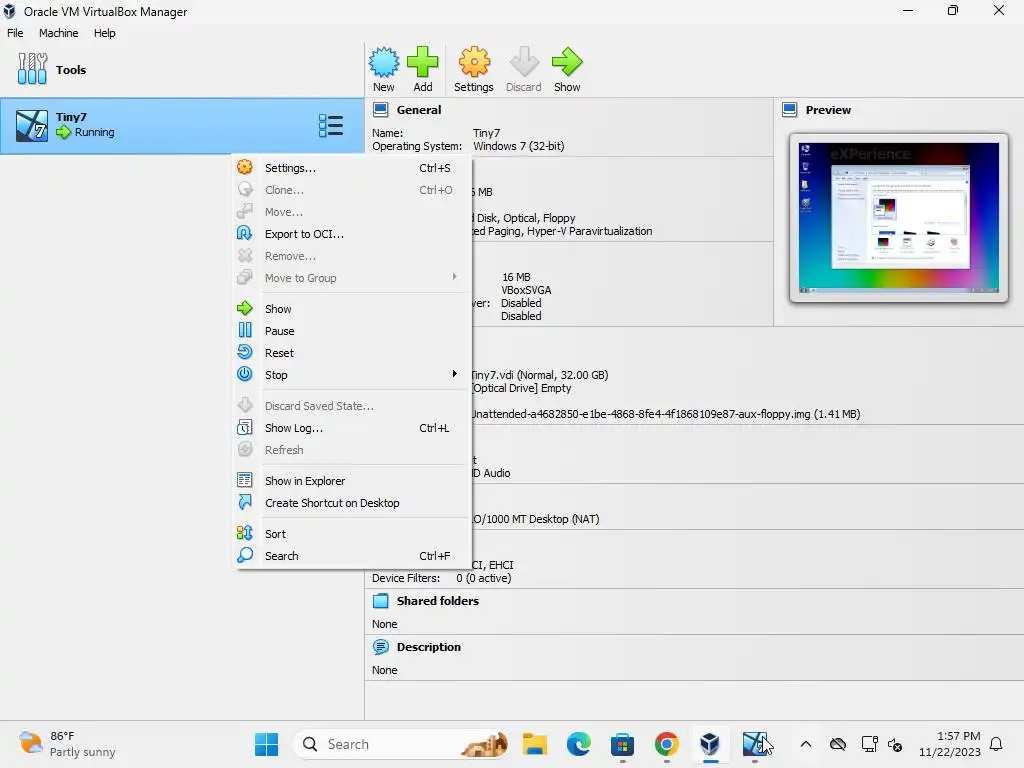Click the Shared folders section header
Screen dimensions: 1024x768
pos(438,601)
